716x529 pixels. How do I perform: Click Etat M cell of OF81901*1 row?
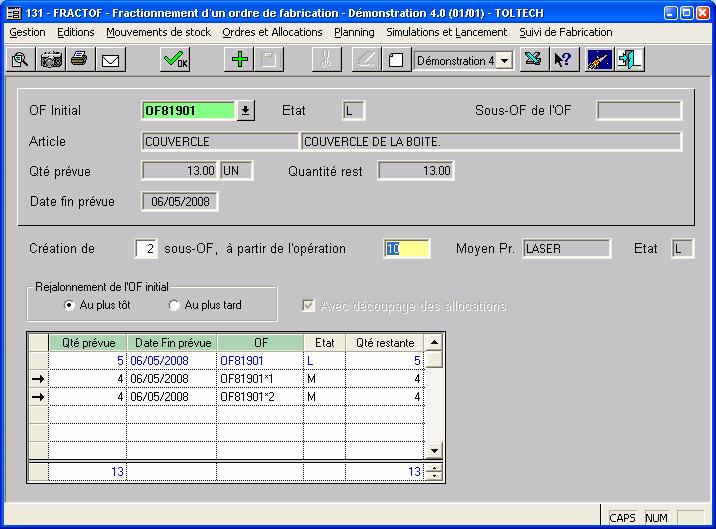tap(325, 379)
